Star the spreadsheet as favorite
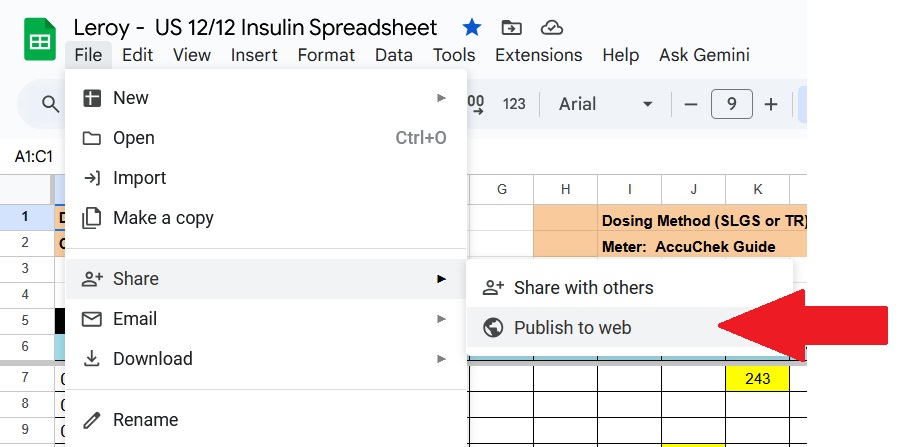 471,27
